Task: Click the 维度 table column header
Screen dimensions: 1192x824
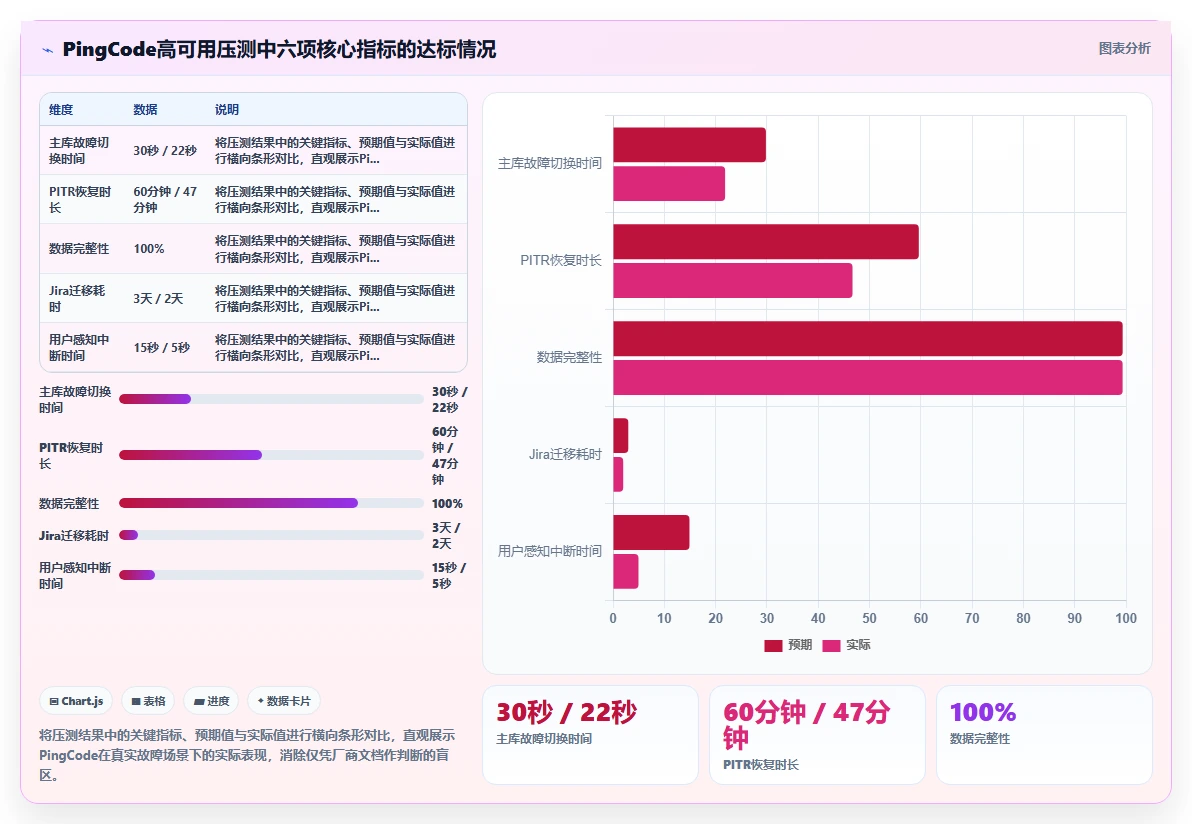Action: [61, 109]
